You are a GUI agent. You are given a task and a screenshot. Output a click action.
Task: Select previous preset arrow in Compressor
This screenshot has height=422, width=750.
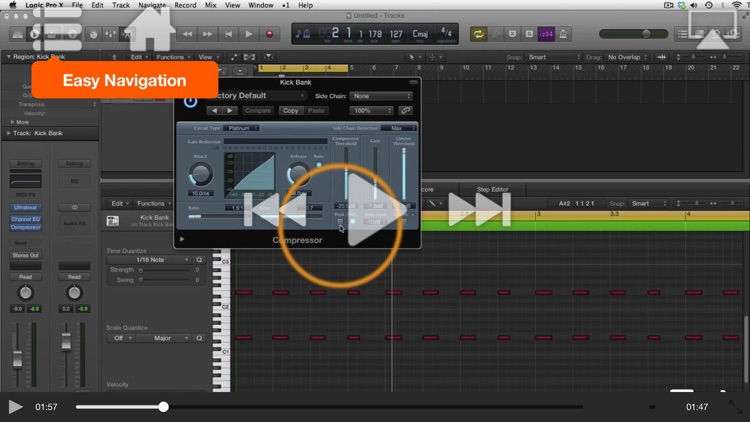[x=214, y=111]
